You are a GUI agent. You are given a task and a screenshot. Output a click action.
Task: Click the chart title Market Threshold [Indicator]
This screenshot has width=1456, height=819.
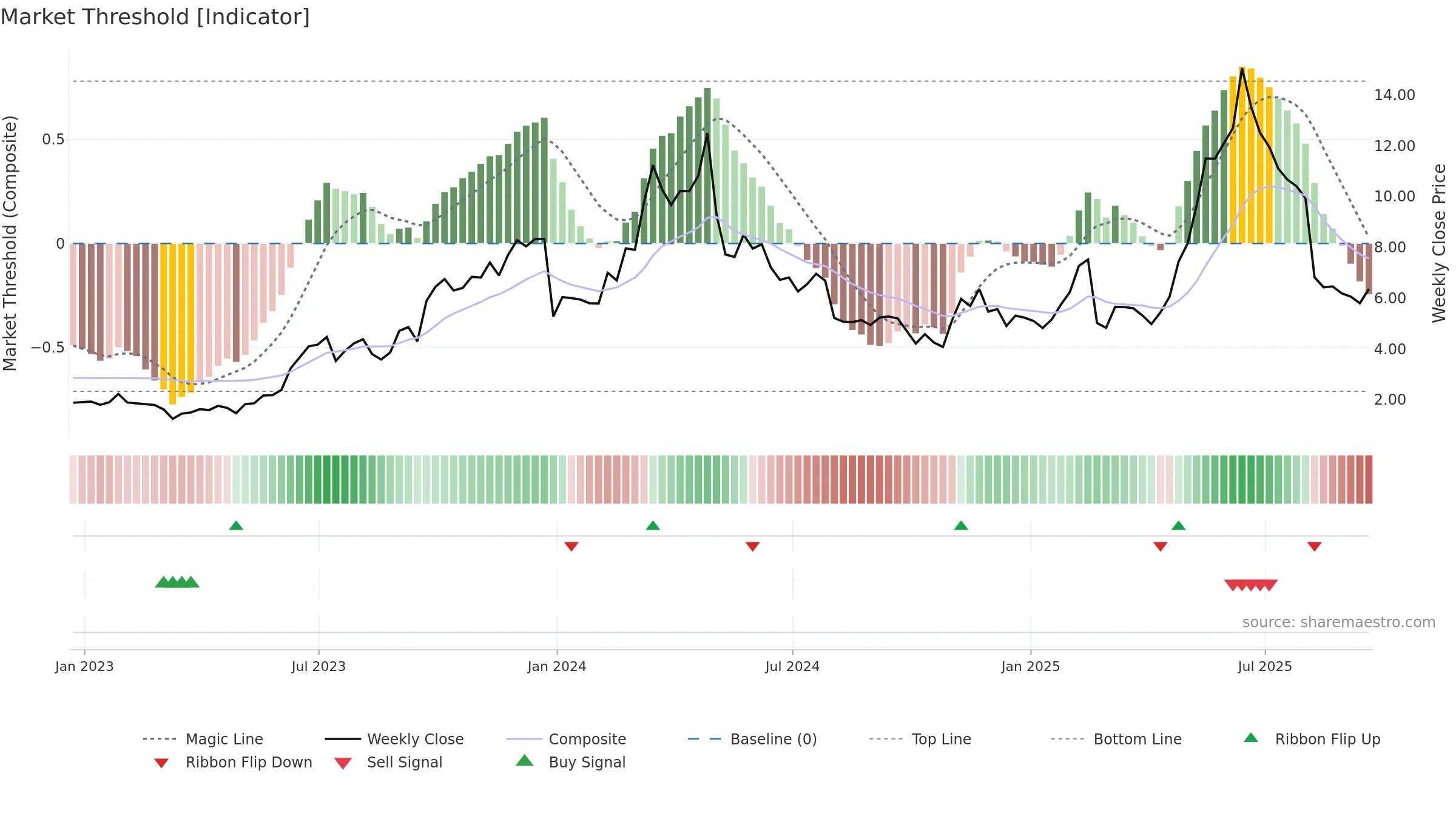(155, 17)
